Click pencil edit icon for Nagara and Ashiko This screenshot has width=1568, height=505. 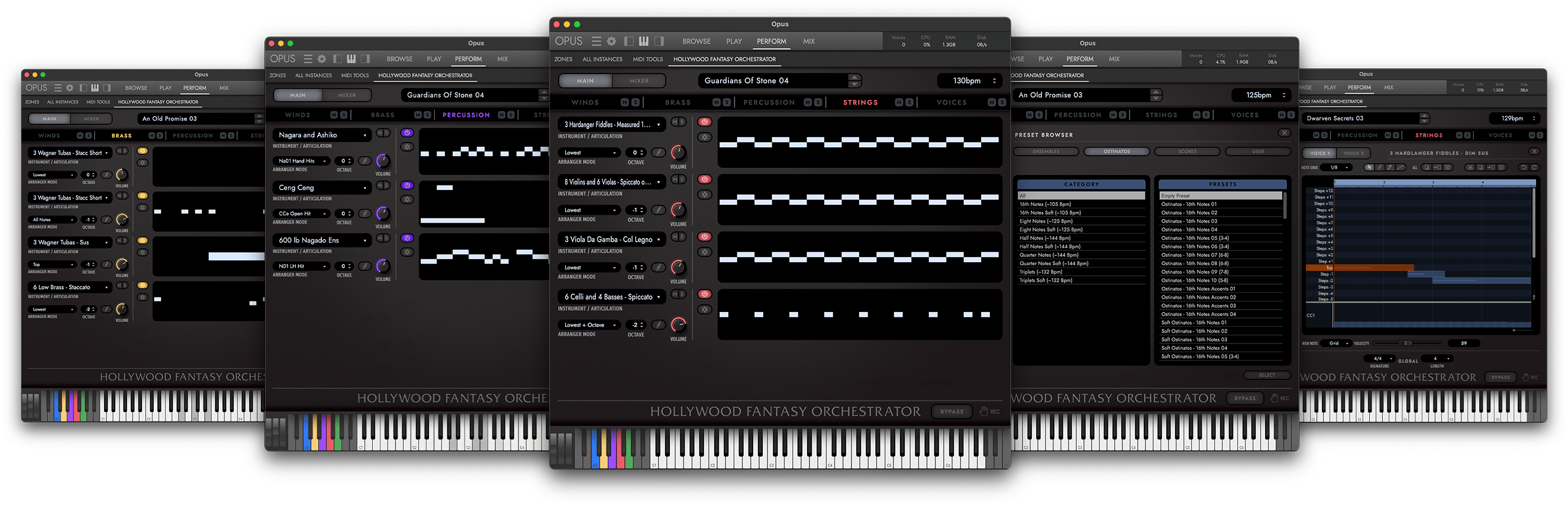pyautogui.click(x=364, y=162)
